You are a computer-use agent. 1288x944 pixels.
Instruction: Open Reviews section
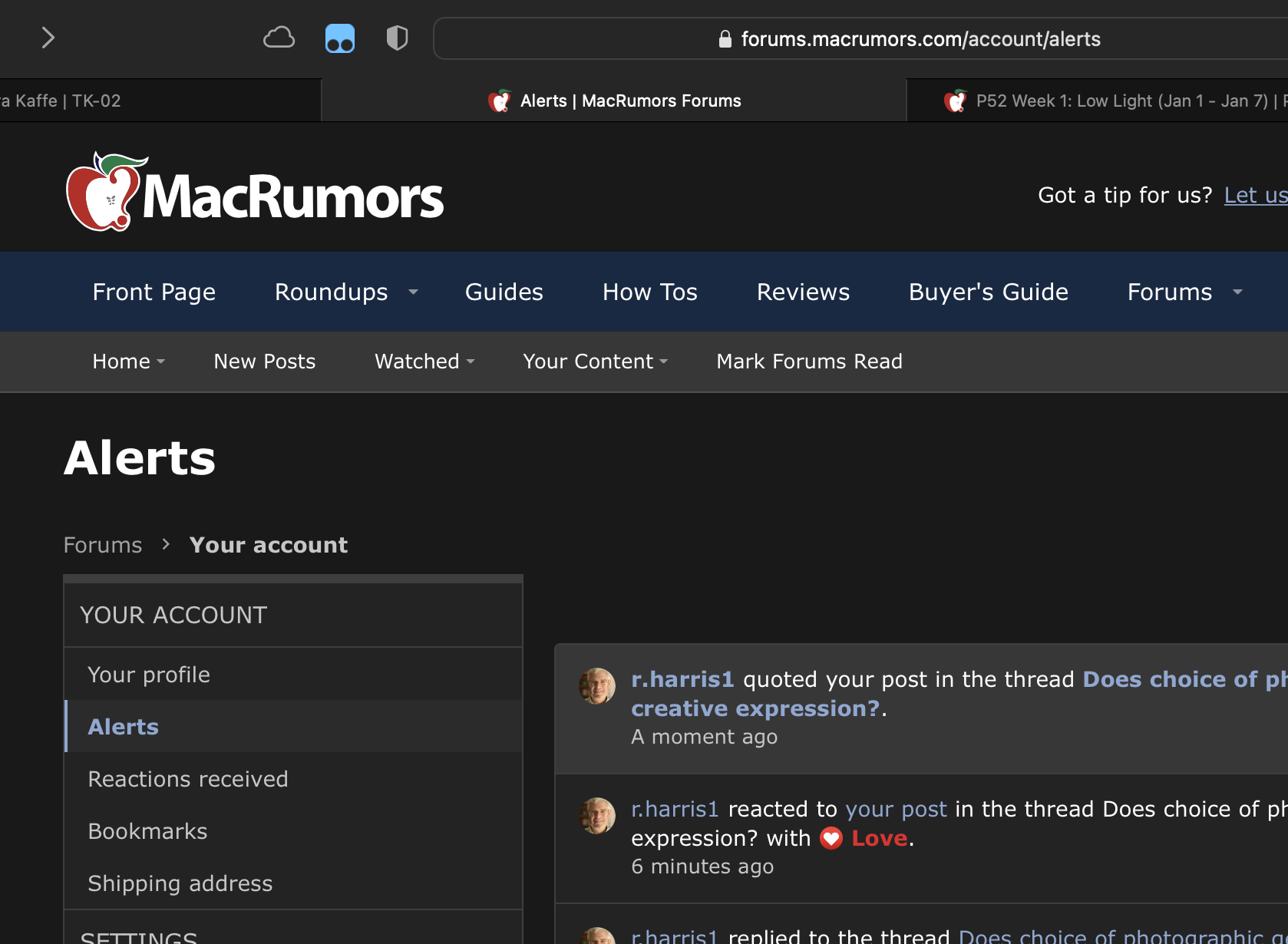coord(803,292)
